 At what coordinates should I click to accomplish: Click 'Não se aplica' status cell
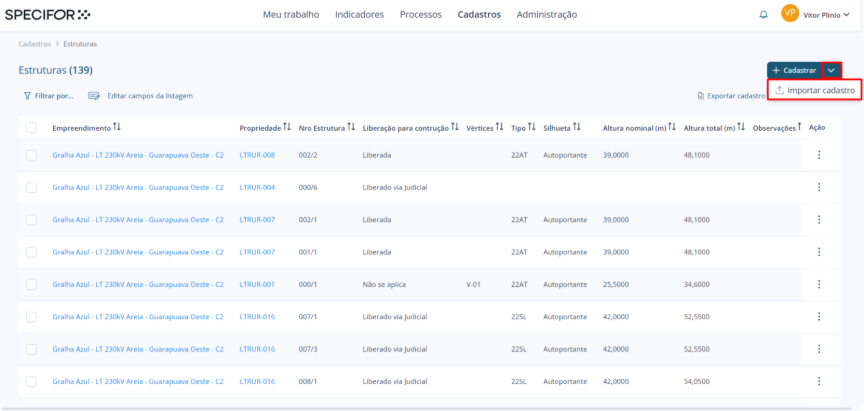click(x=384, y=284)
